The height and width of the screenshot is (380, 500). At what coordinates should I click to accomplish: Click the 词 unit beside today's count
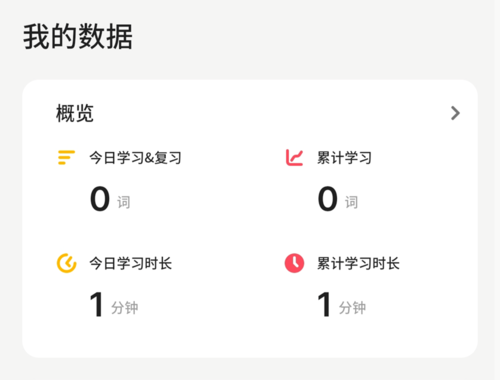tap(123, 202)
